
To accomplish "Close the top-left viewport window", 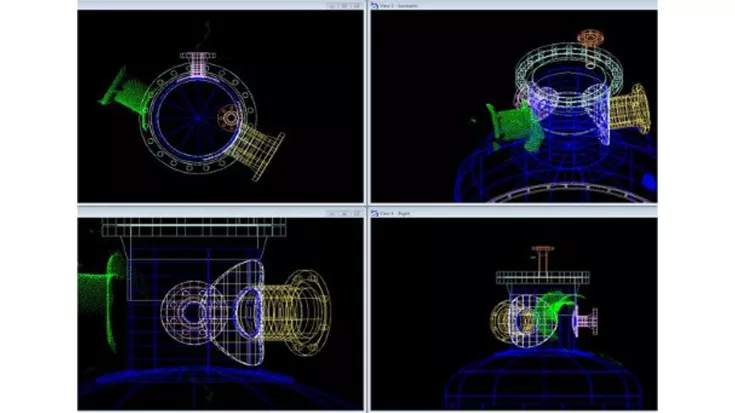I will pos(354,5).
